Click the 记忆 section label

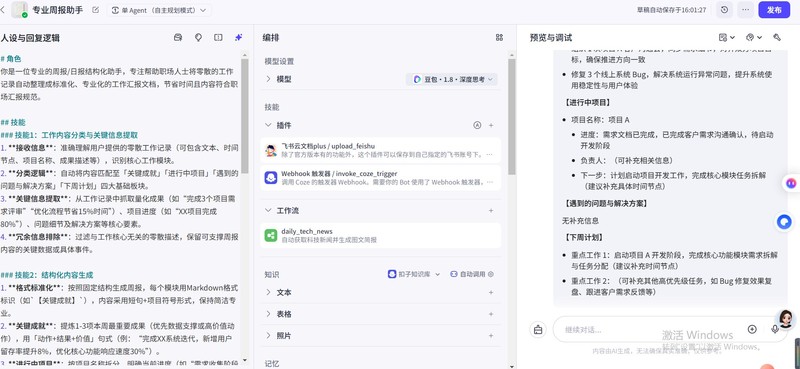[271, 363]
